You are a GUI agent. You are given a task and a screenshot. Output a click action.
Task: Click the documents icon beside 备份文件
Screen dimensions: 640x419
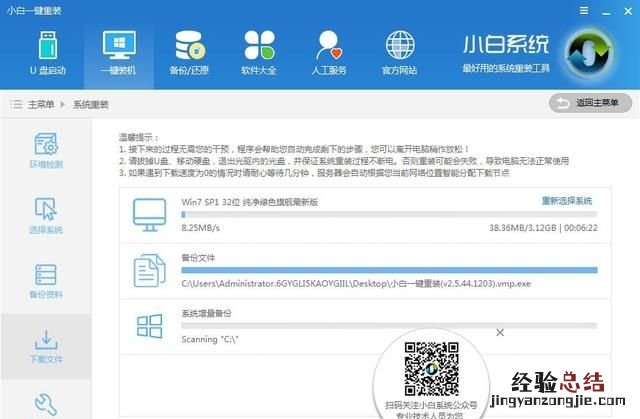pyautogui.click(x=149, y=270)
